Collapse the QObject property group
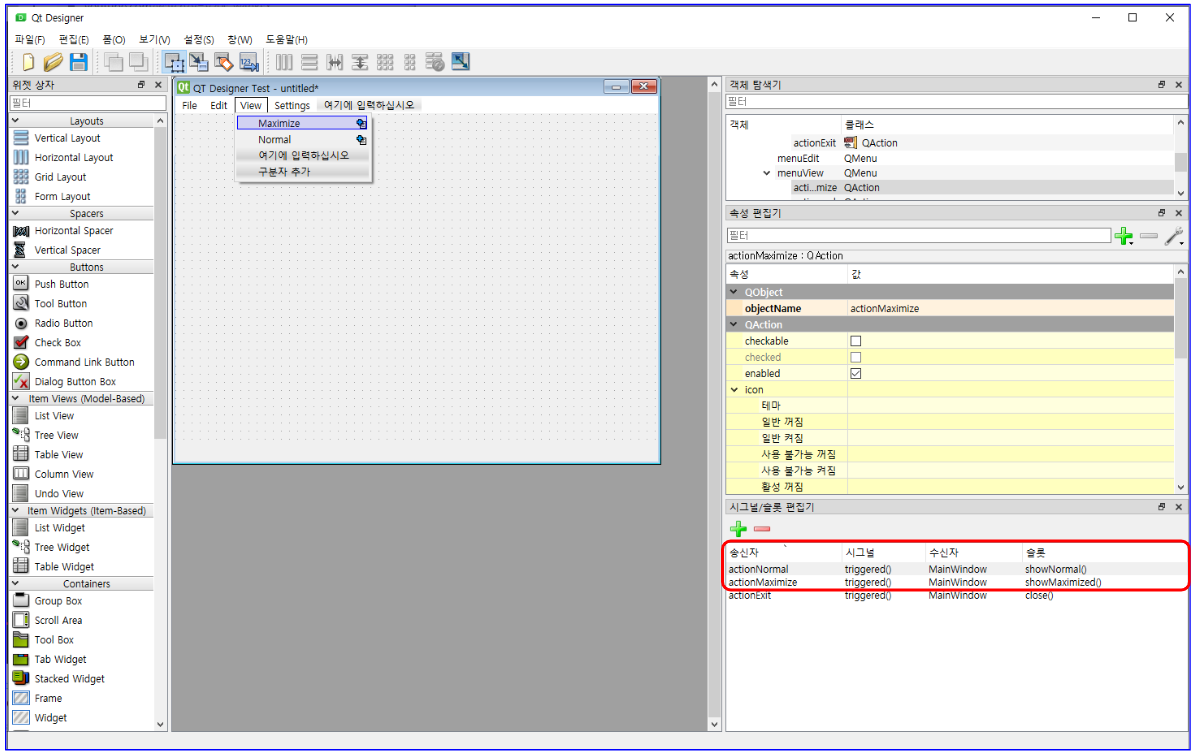1193x753 pixels. (x=734, y=292)
